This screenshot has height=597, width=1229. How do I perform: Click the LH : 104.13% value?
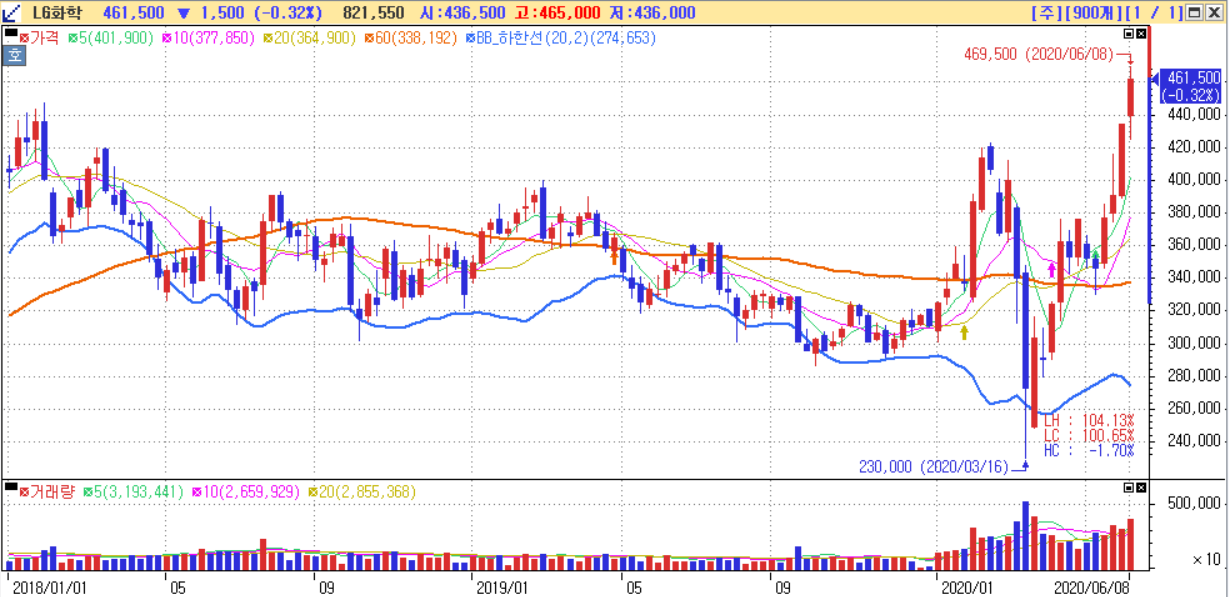pos(1088,420)
